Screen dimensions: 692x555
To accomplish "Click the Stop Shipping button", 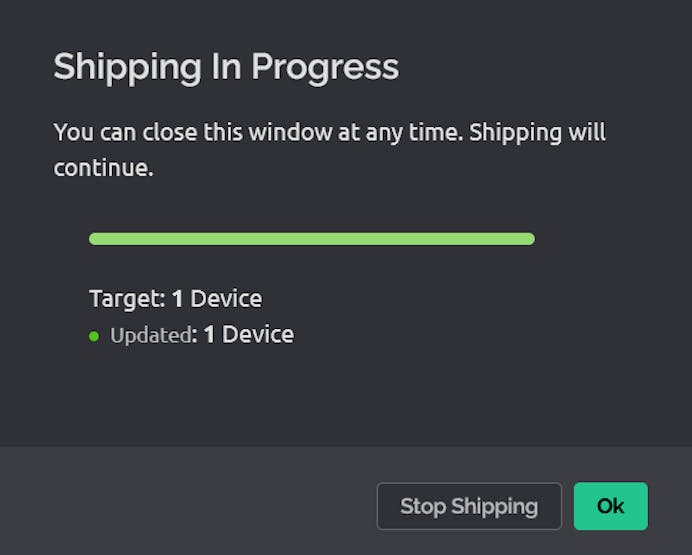I will [x=468, y=506].
